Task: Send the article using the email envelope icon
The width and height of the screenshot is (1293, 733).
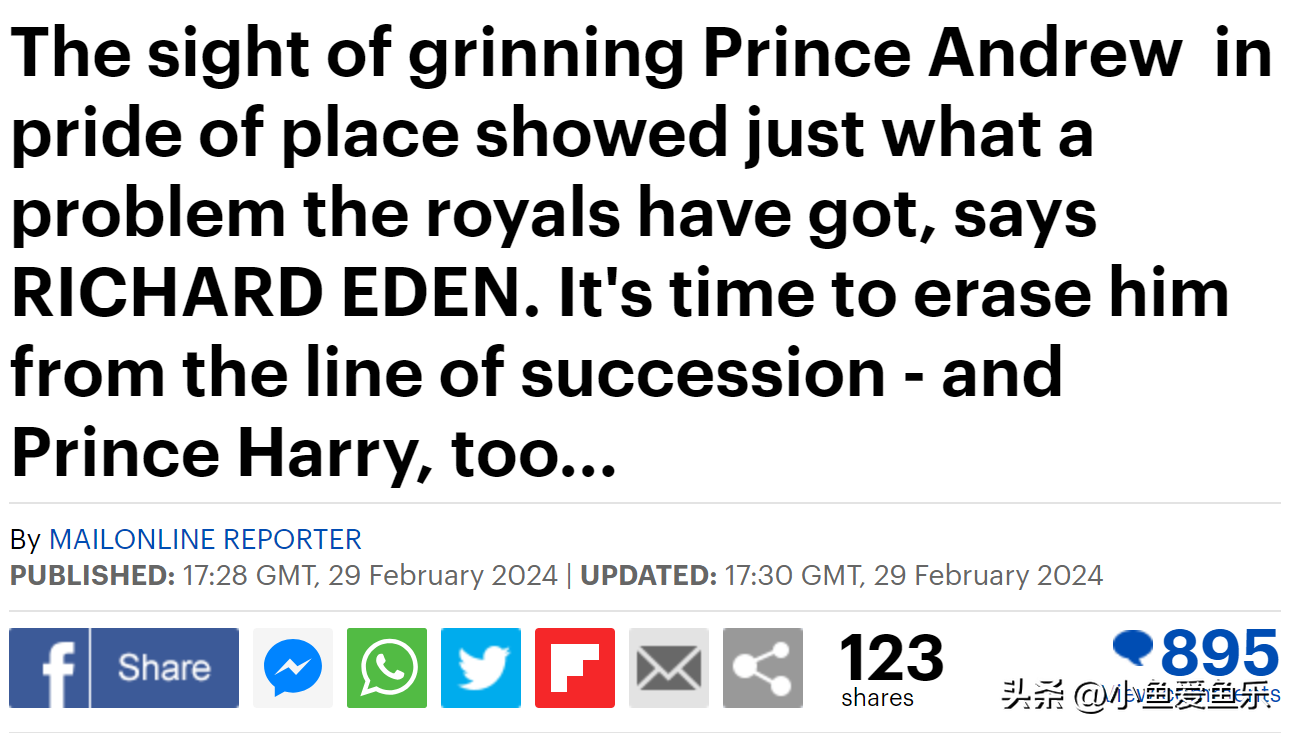Action: [x=669, y=668]
